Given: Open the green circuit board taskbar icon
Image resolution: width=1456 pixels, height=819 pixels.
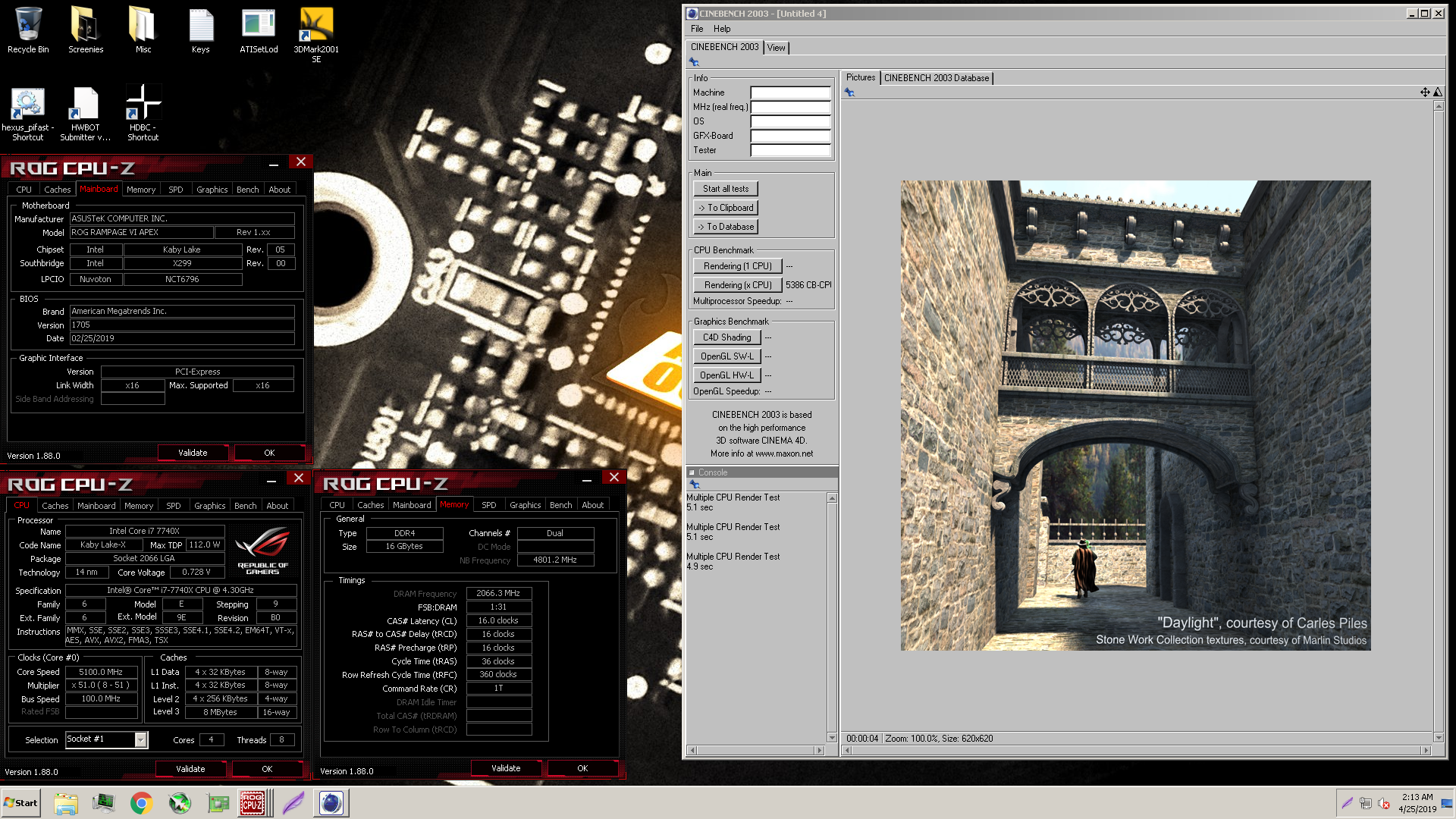Looking at the screenshot, I should 218,803.
